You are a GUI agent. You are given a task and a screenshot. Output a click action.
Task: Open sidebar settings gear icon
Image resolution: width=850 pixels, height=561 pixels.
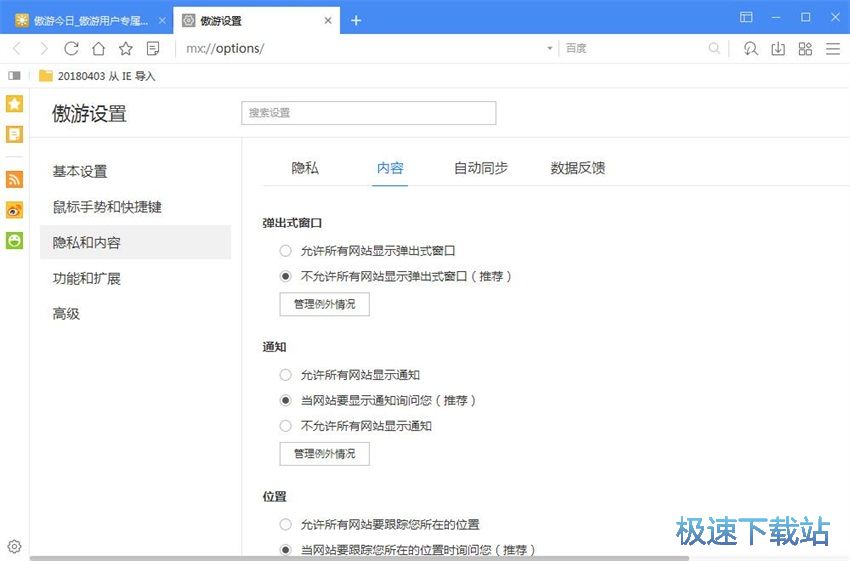point(15,546)
